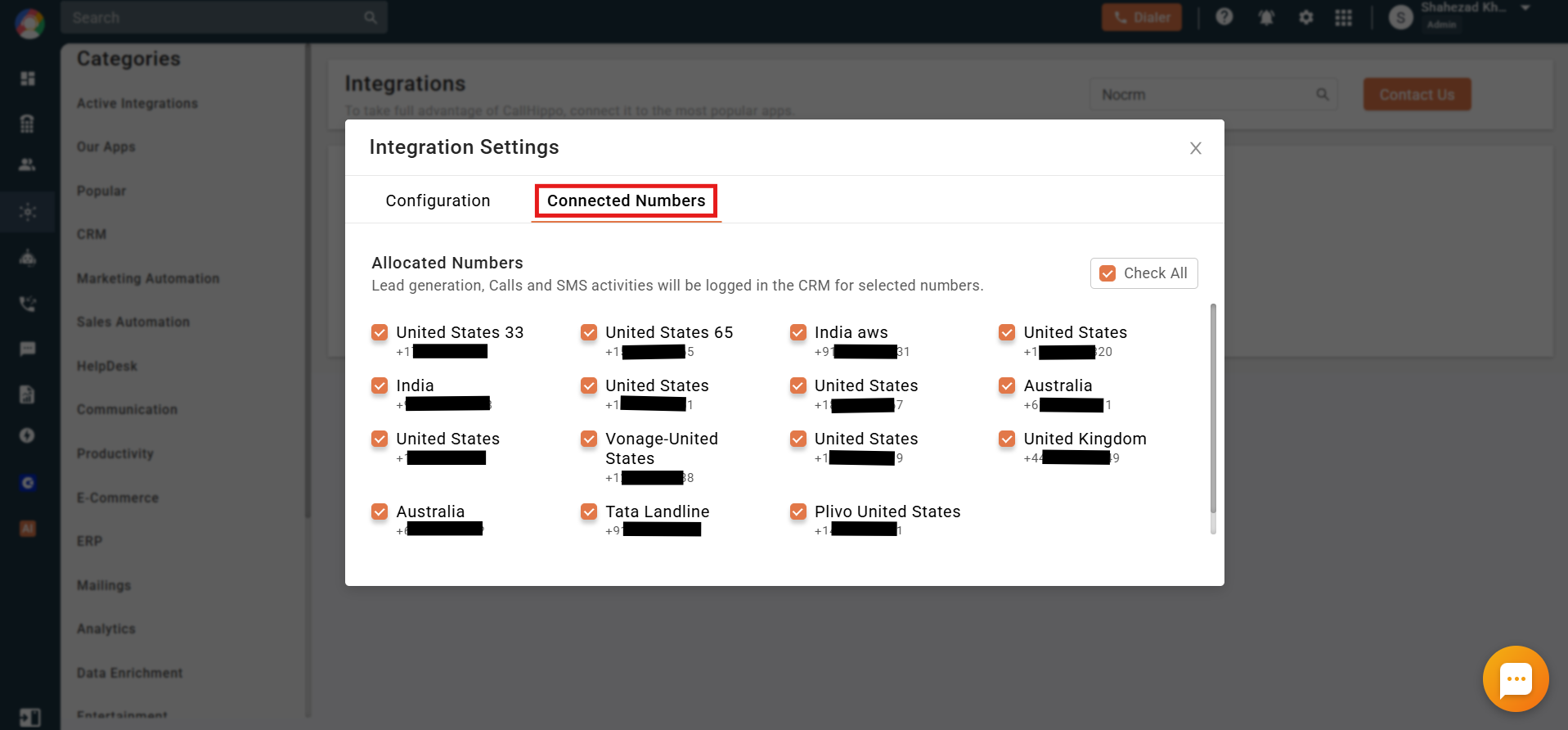The width and height of the screenshot is (1568, 730).
Task: Close the Integration Settings dialog
Action: click(x=1196, y=148)
